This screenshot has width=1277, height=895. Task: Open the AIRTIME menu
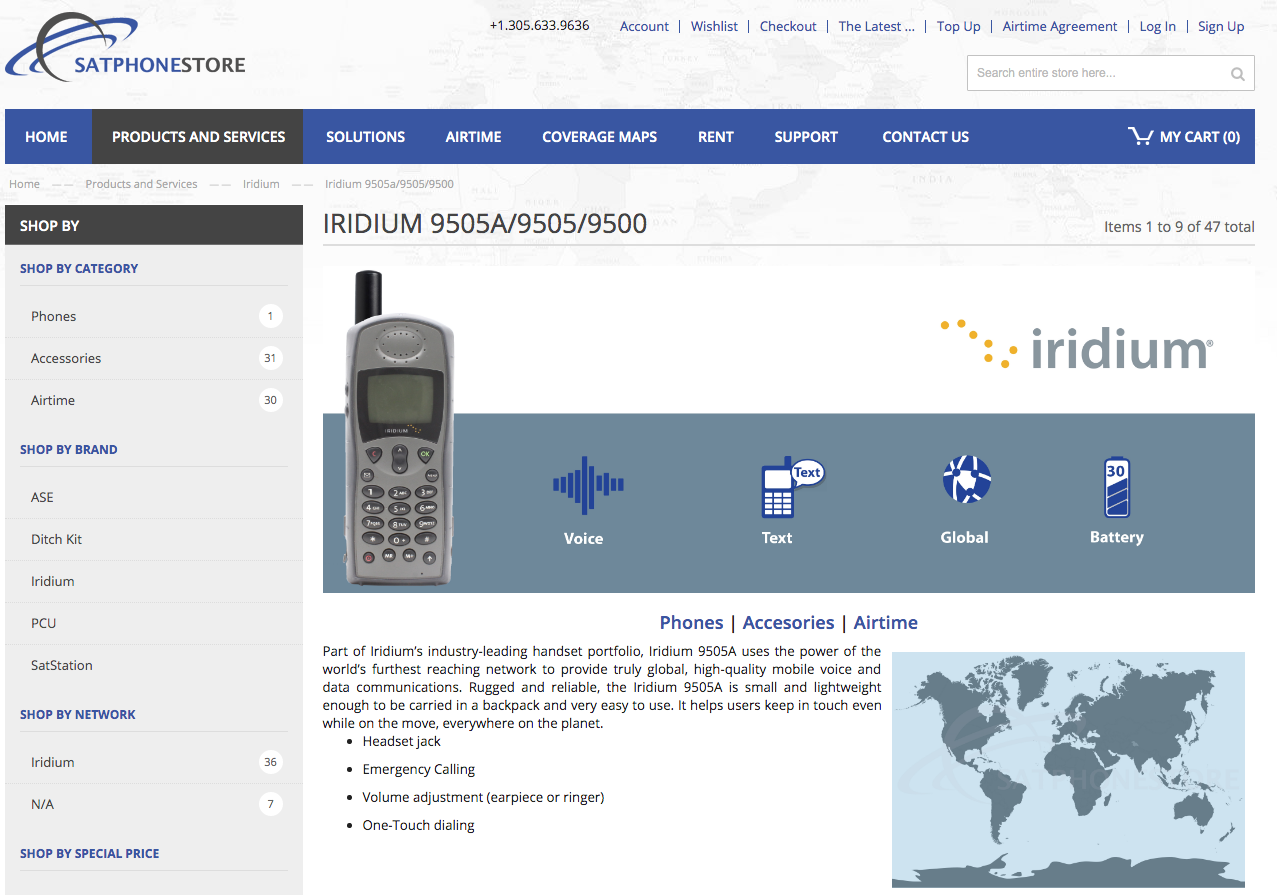click(x=474, y=137)
